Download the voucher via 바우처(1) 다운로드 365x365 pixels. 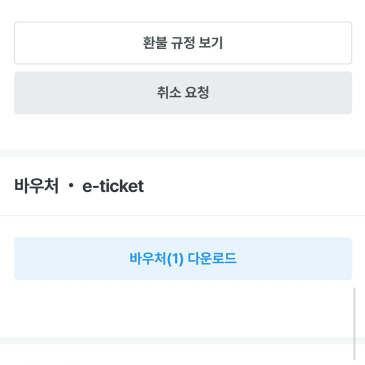(x=183, y=259)
